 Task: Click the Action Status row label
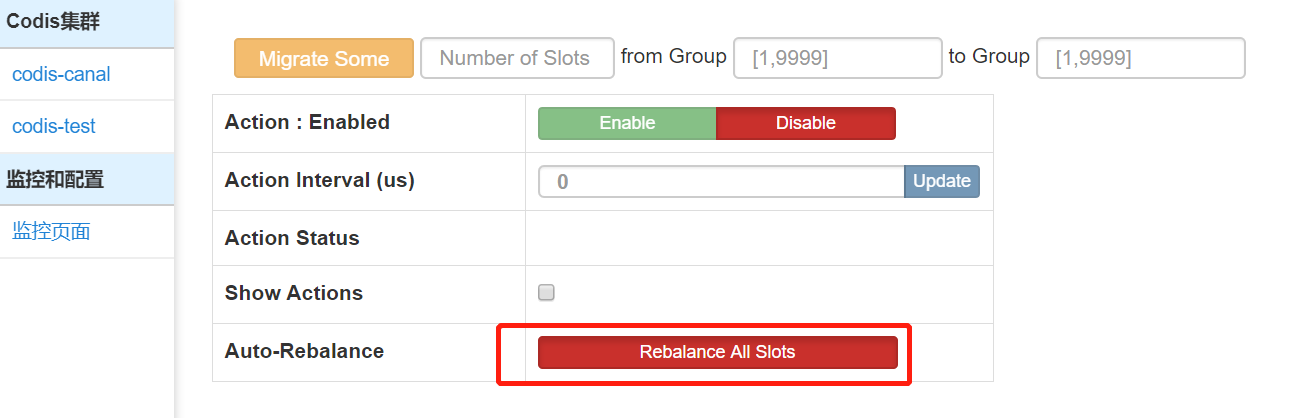(x=292, y=238)
